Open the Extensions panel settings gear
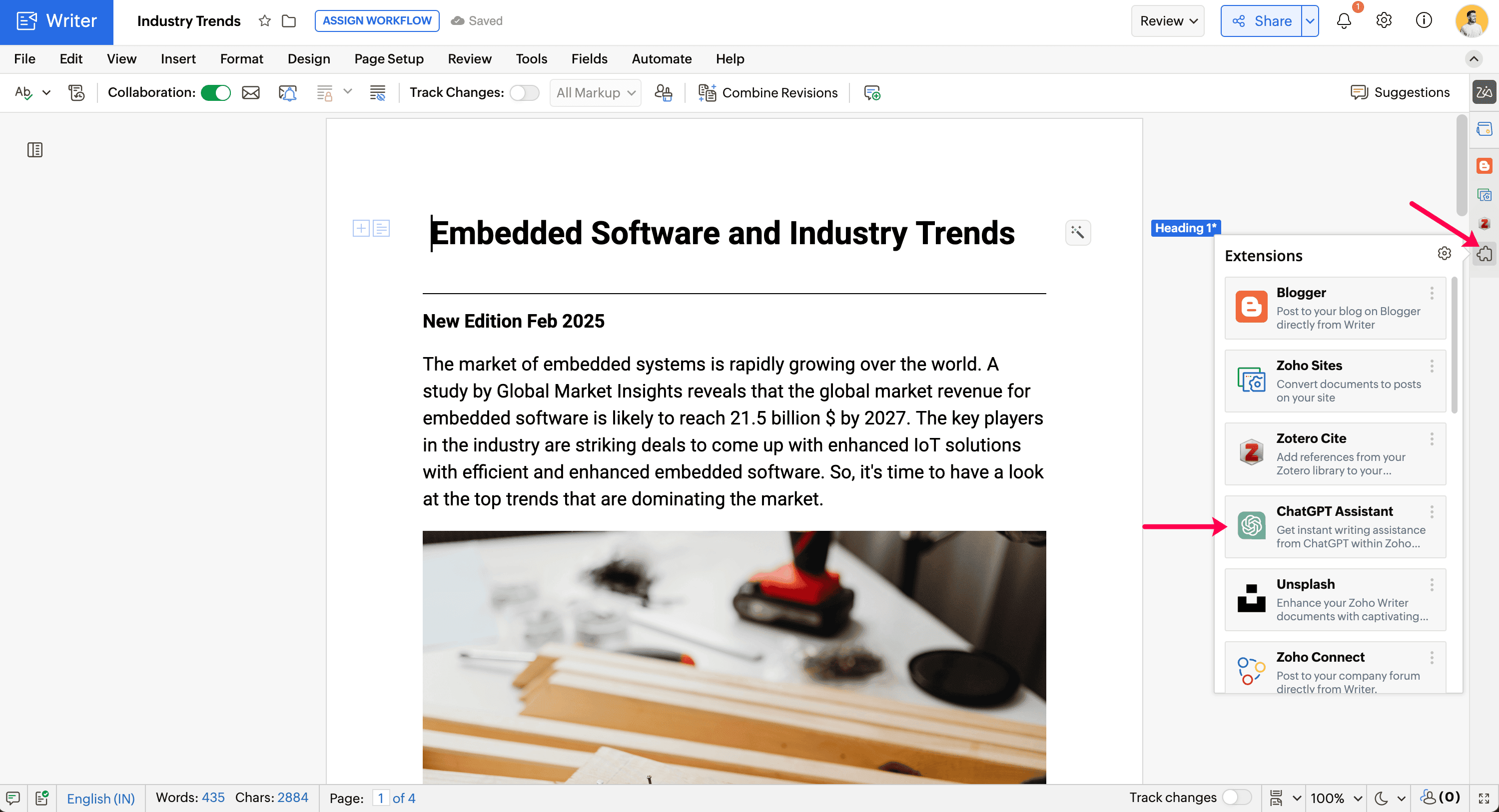1499x812 pixels. point(1444,254)
